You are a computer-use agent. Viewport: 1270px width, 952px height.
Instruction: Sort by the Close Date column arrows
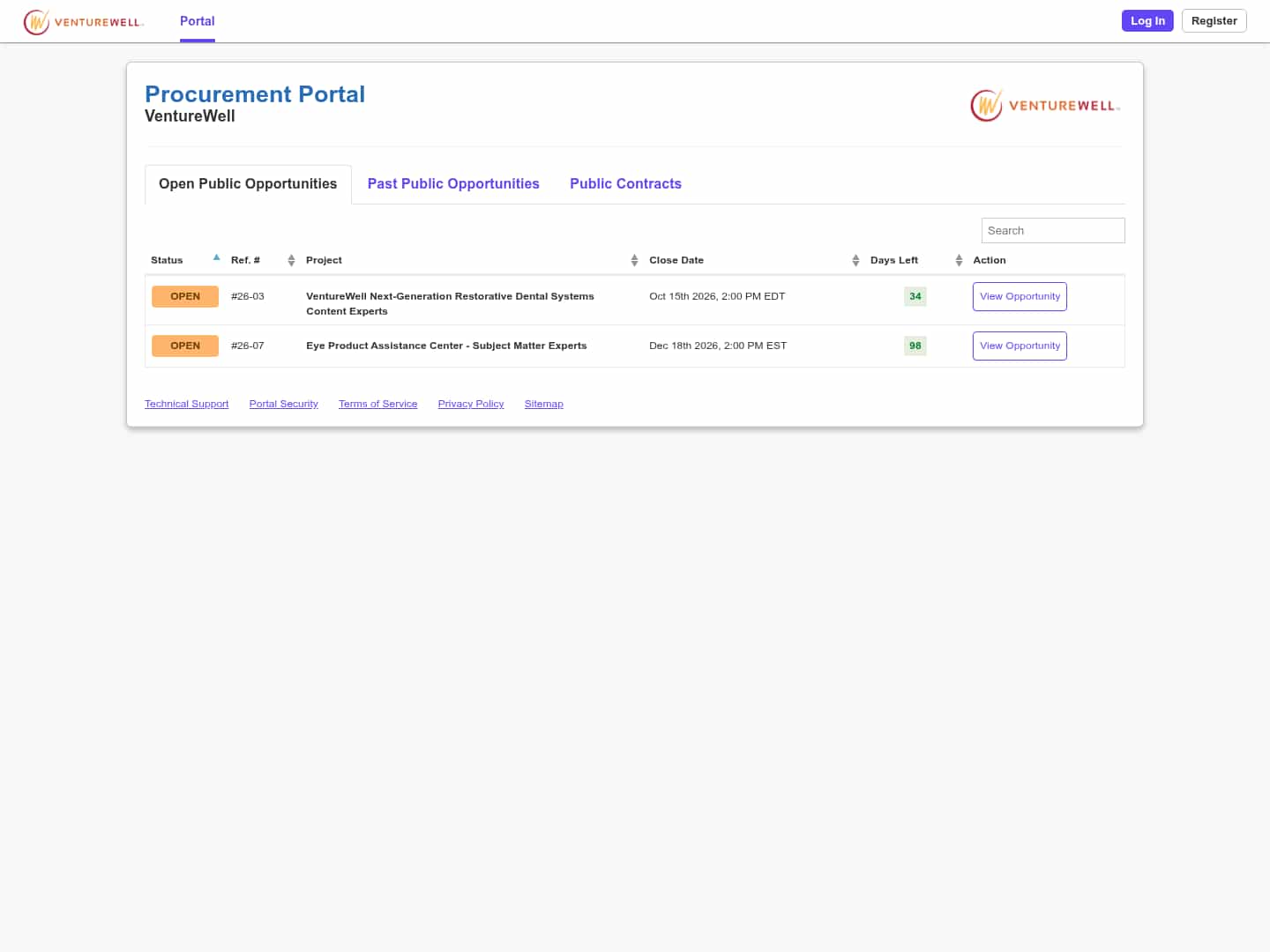(x=855, y=260)
